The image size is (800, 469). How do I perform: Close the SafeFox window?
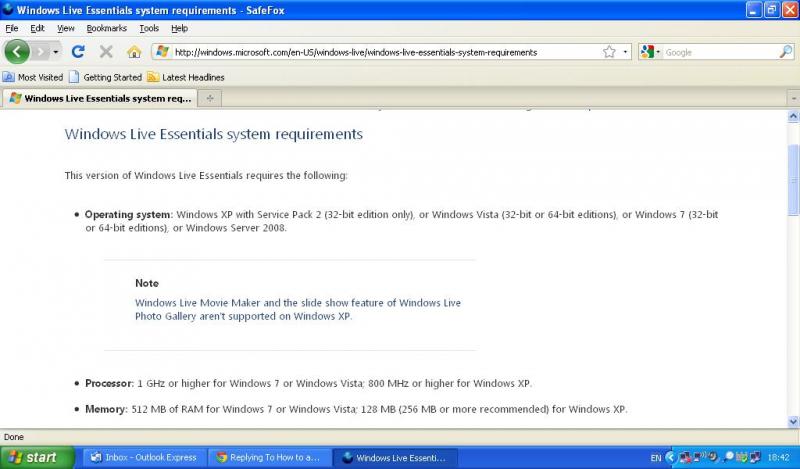(x=790, y=10)
